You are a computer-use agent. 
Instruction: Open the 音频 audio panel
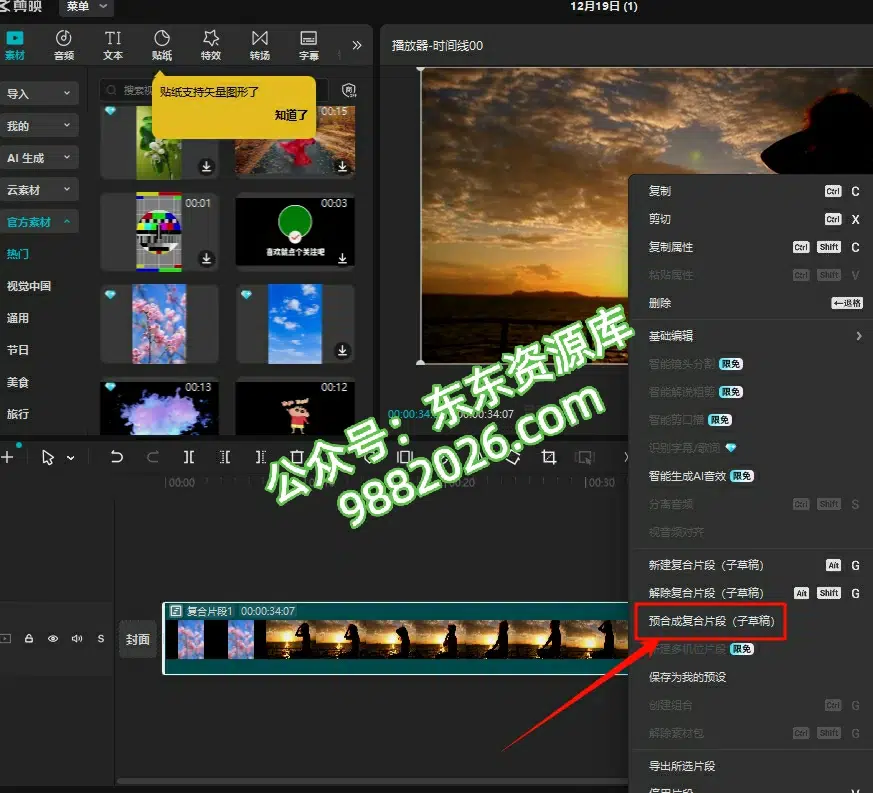point(64,45)
